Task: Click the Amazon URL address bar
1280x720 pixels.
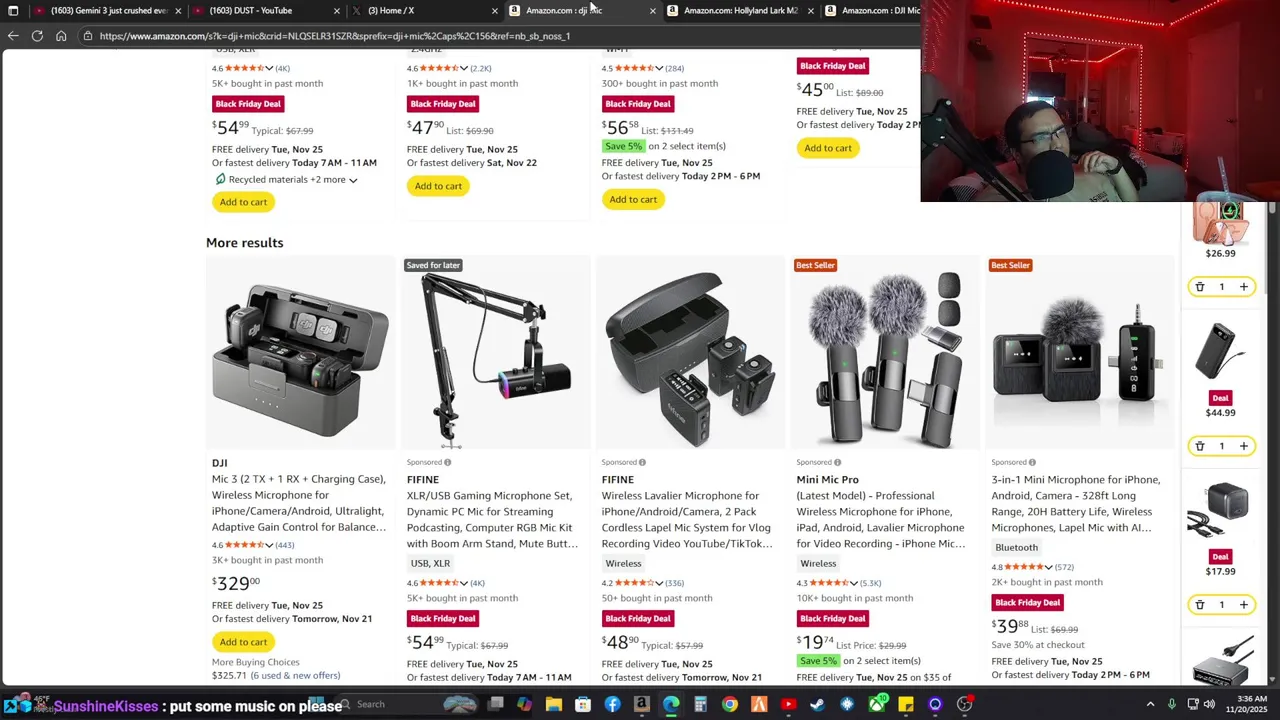Action: click(x=500, y=36)
